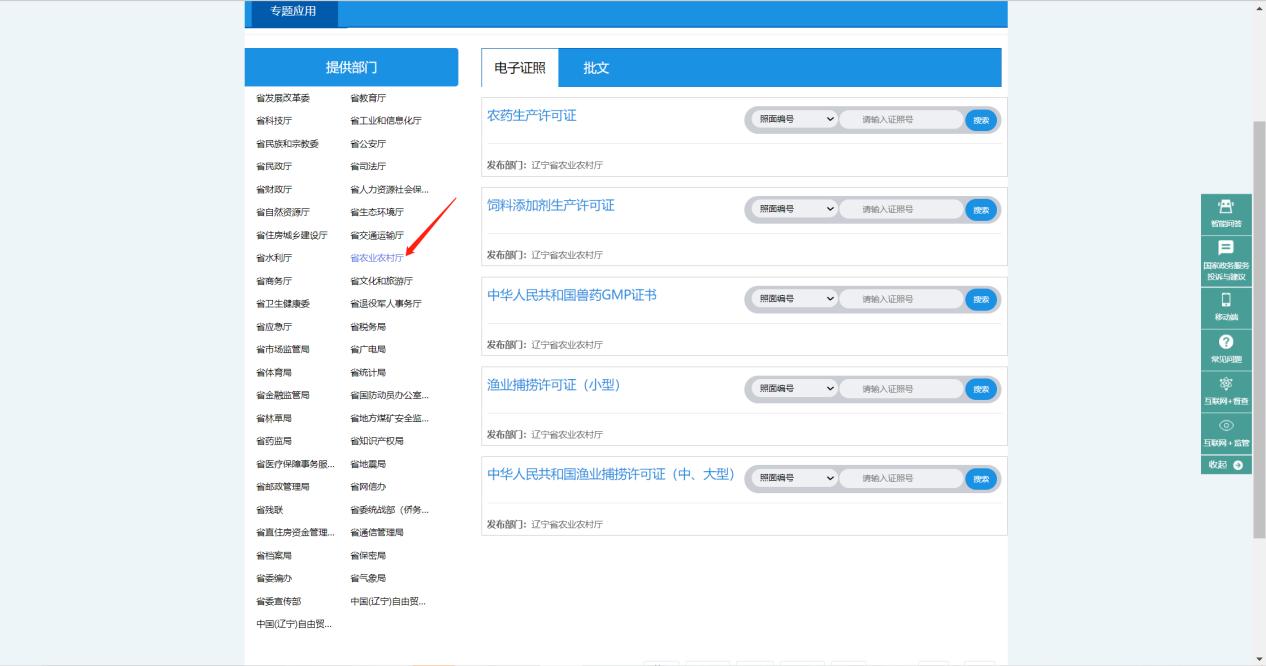Select the 电子证照 tab
1266x666 pixels.
pyautogui.click(x=520, y=68)
